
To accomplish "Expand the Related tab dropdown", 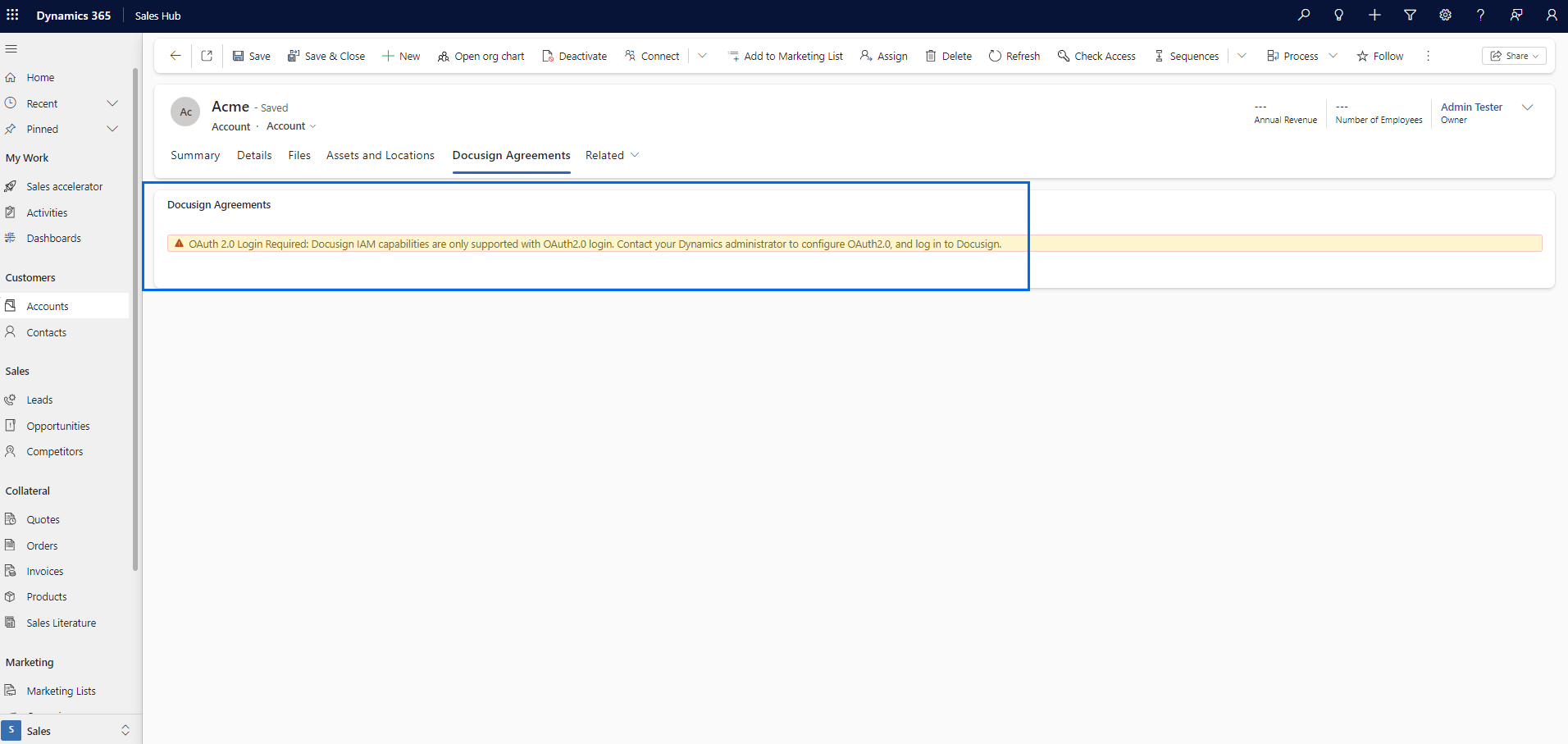I will point(636,155).
